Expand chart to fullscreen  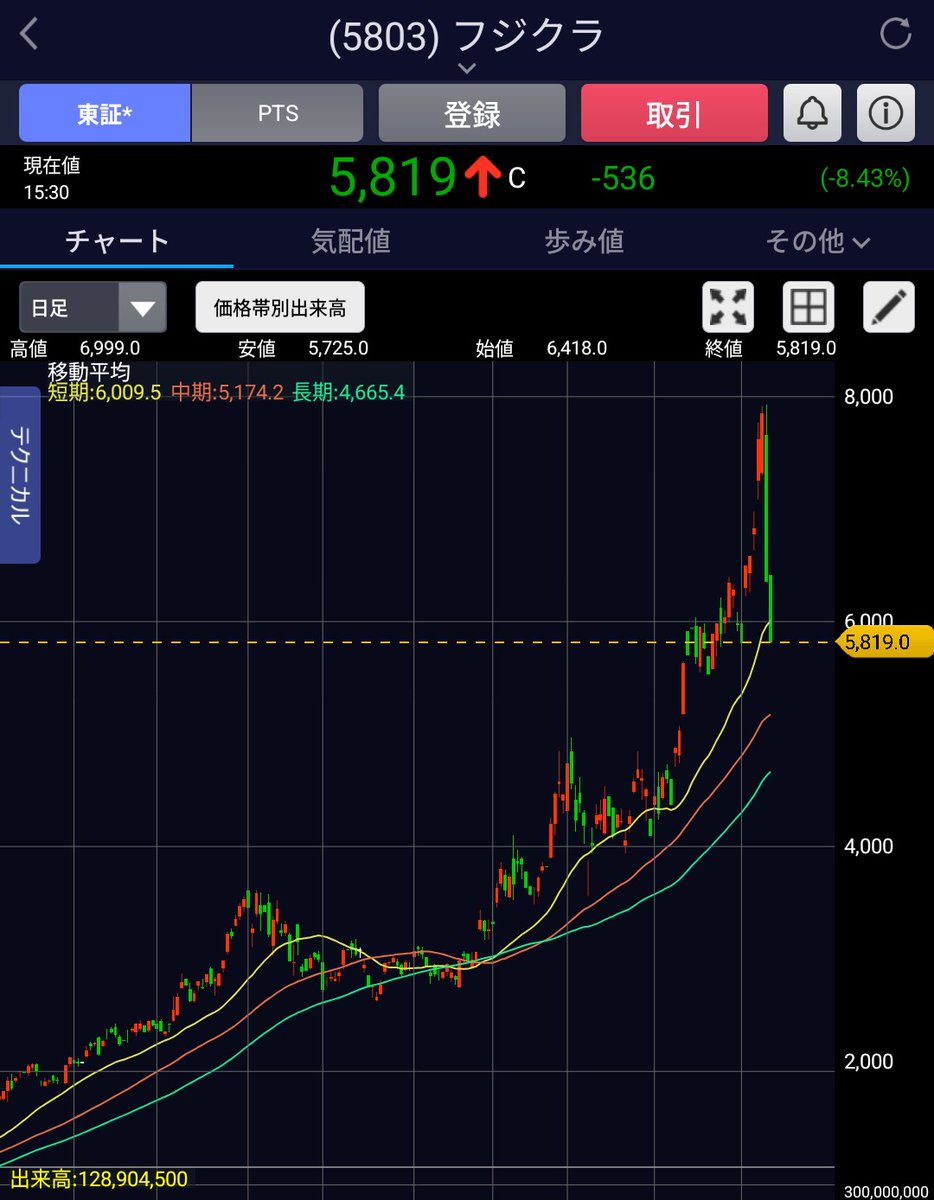(728, 307)
